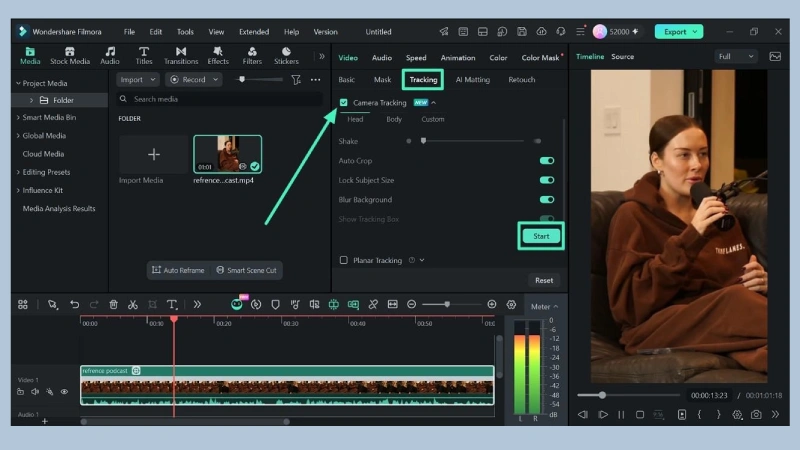Uncheck the Camera Tracking checkbox
The width and height of the screenshot is (800, 450).
tap(343, 103)
